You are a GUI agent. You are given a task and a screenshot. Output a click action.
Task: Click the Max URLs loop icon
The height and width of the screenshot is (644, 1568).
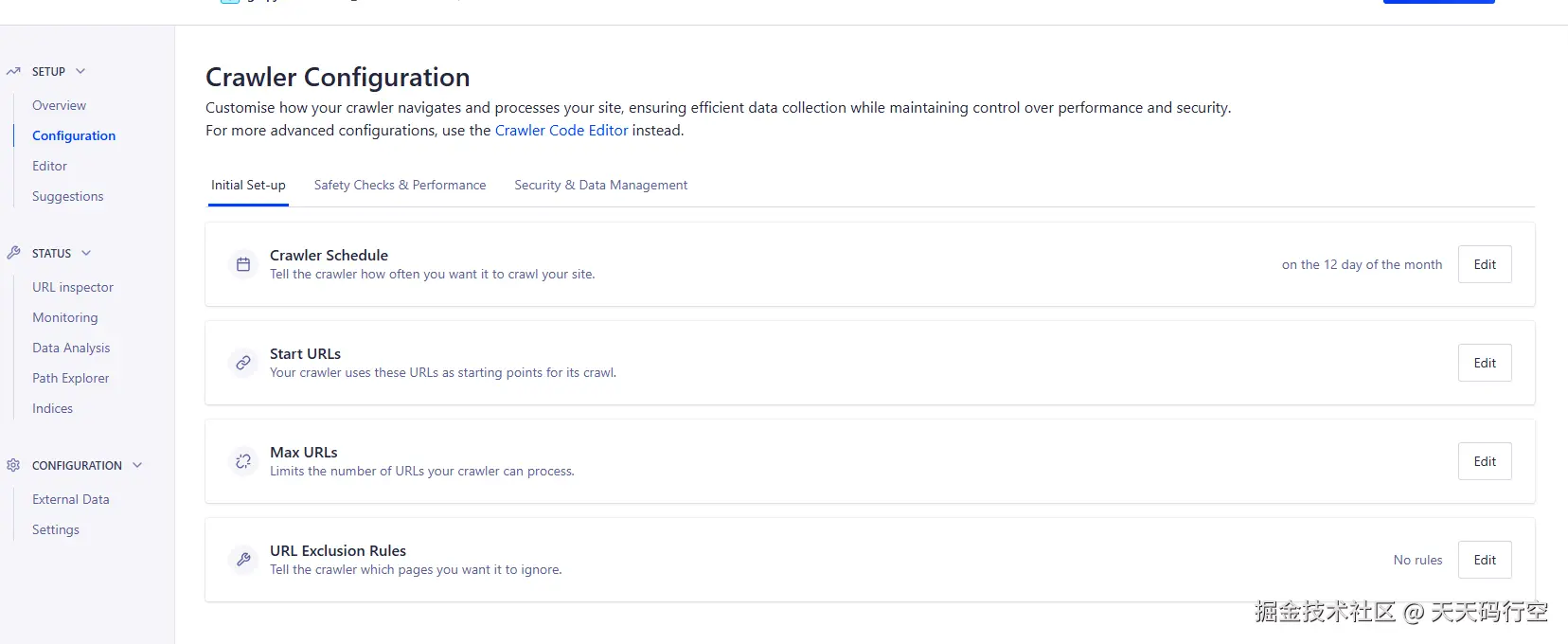[x=243, y=461]
